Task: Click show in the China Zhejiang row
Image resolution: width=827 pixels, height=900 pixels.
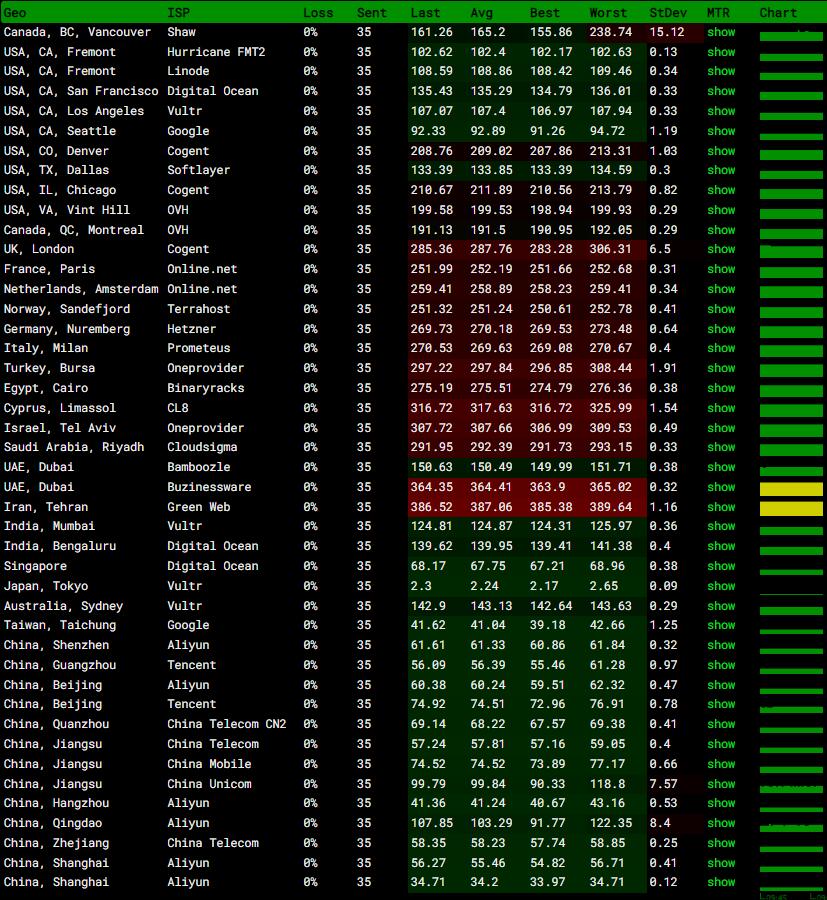Action: pyautogui.click(x=721, y=843)
